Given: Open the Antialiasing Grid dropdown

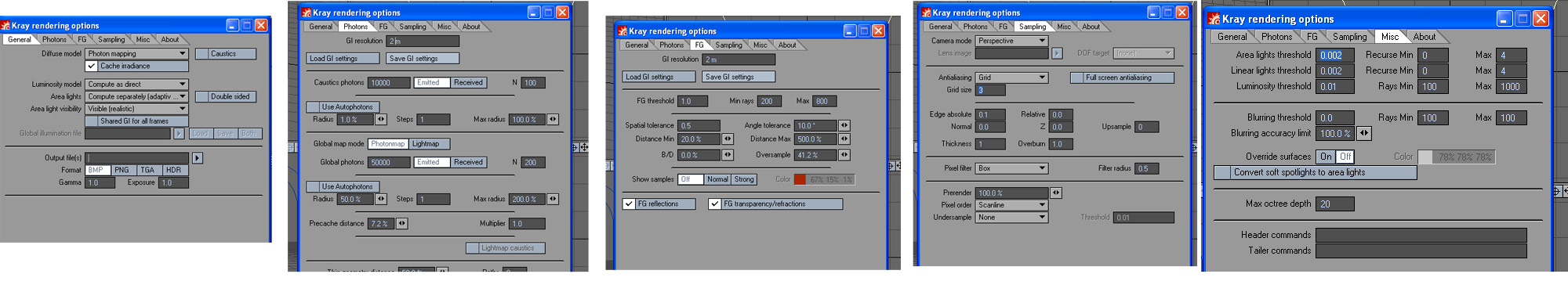Looking at the screenshot, I should [x=1011, y=78].
